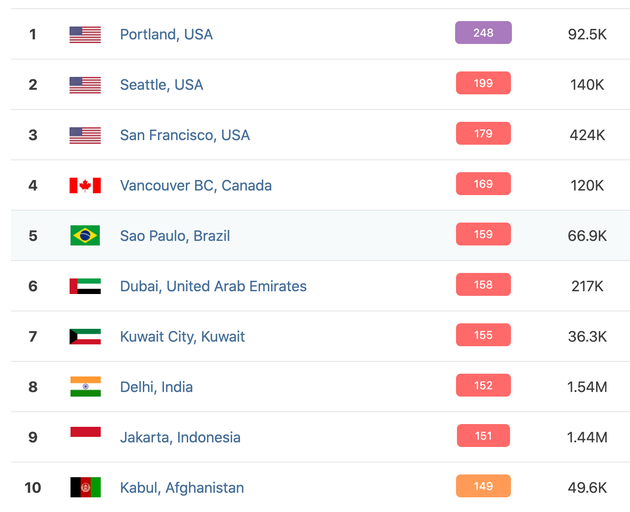The width and height of the screenshot is (630, 512).
Task: Open the Portland, USA link
Action: point(166,35)
